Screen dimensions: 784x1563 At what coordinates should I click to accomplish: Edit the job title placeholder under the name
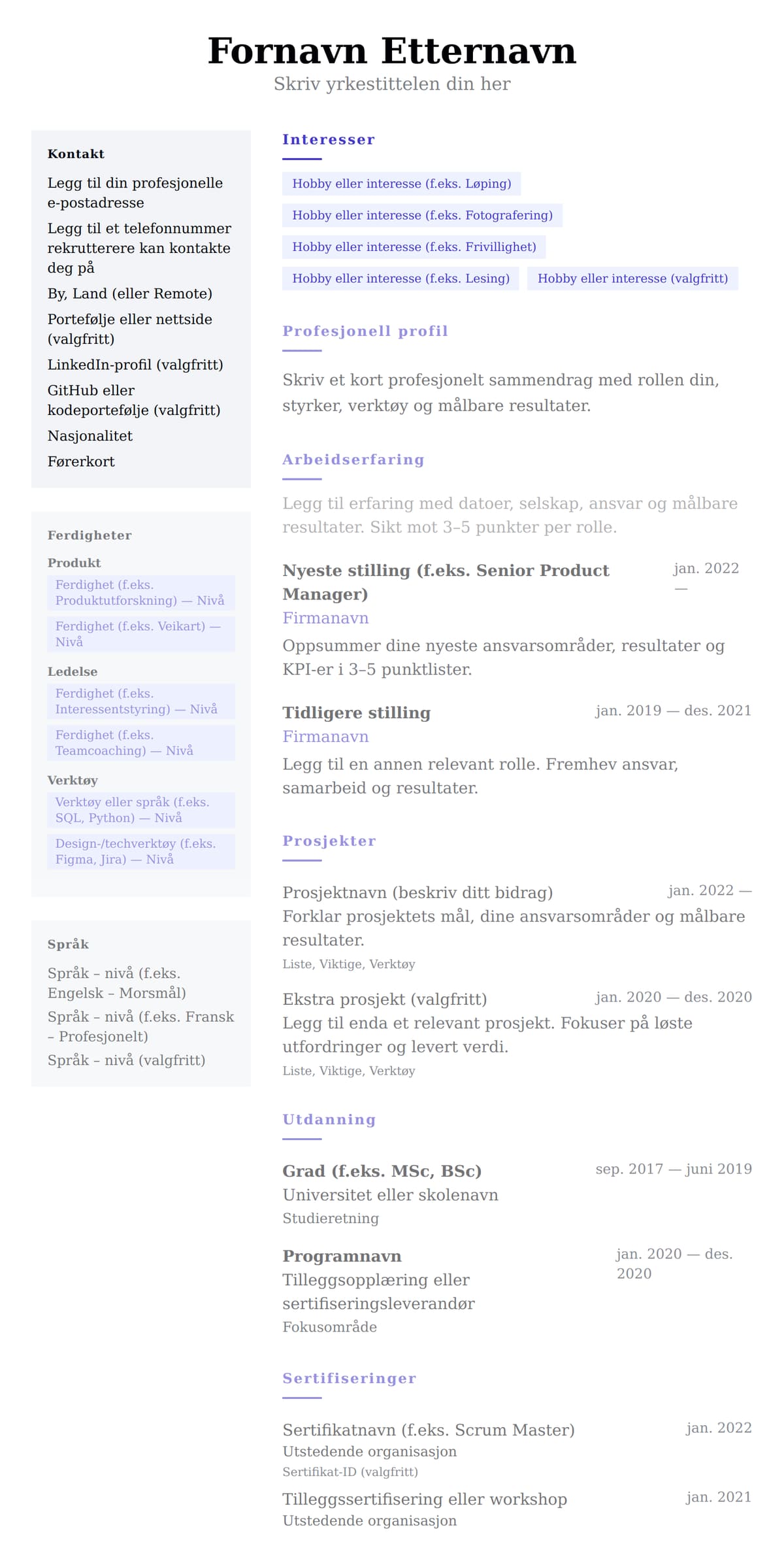tap(392, 84)
